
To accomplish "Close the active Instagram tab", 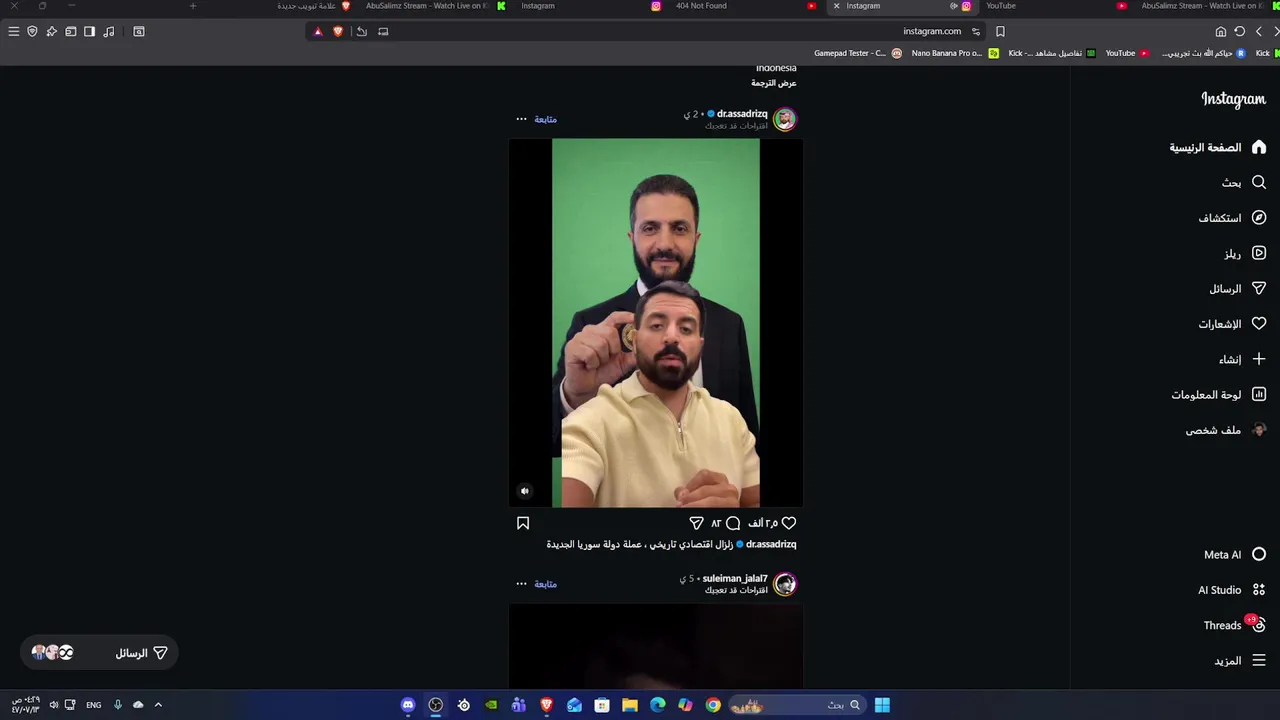I will point(836,6).
